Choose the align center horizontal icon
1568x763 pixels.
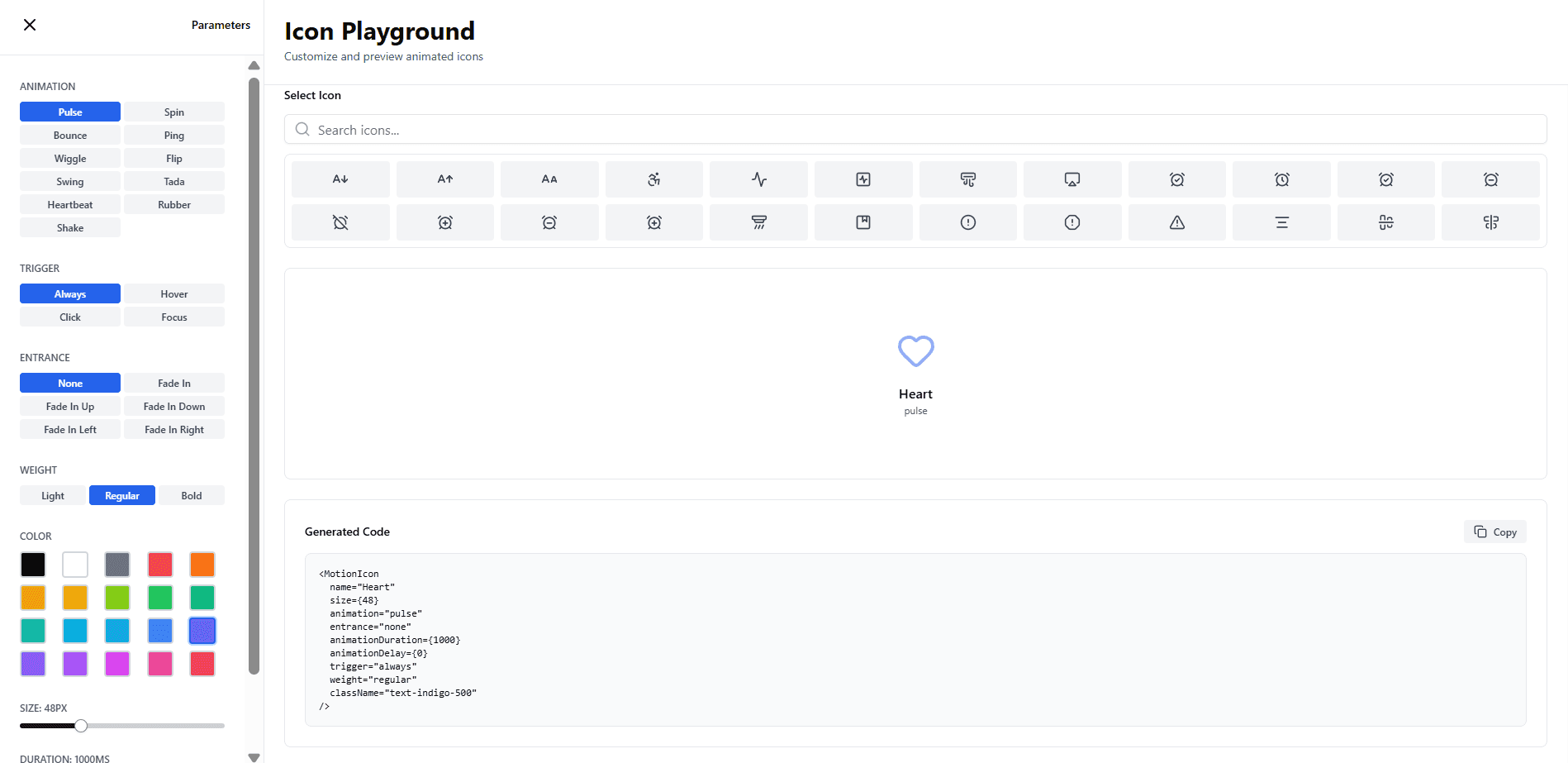(x=1386, y=222)
